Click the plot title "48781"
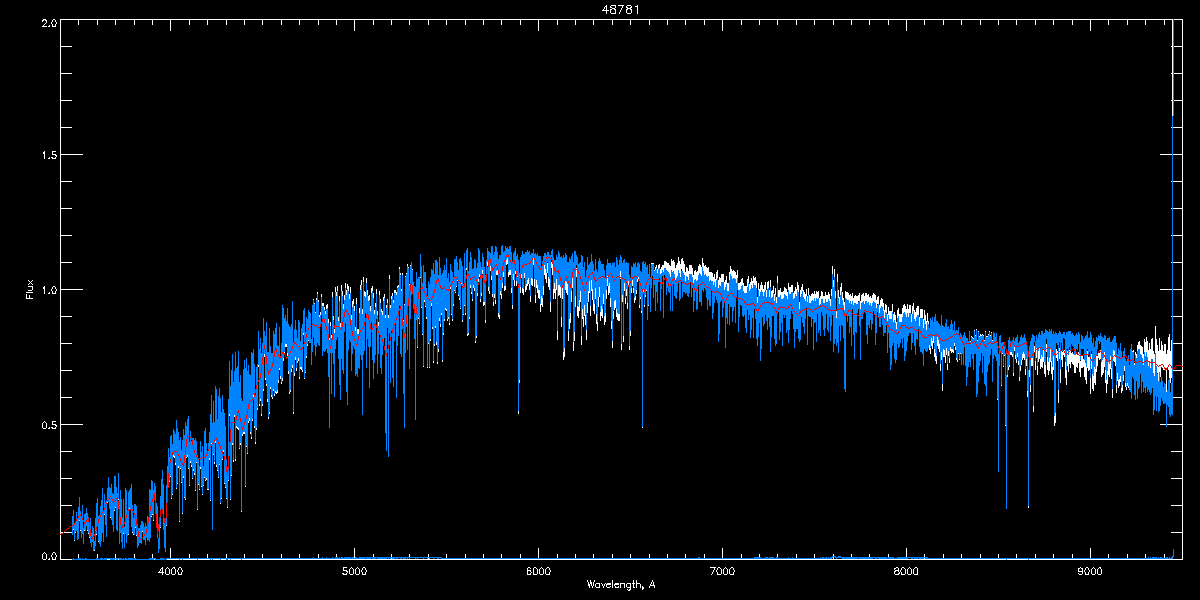 click(621, 10)
